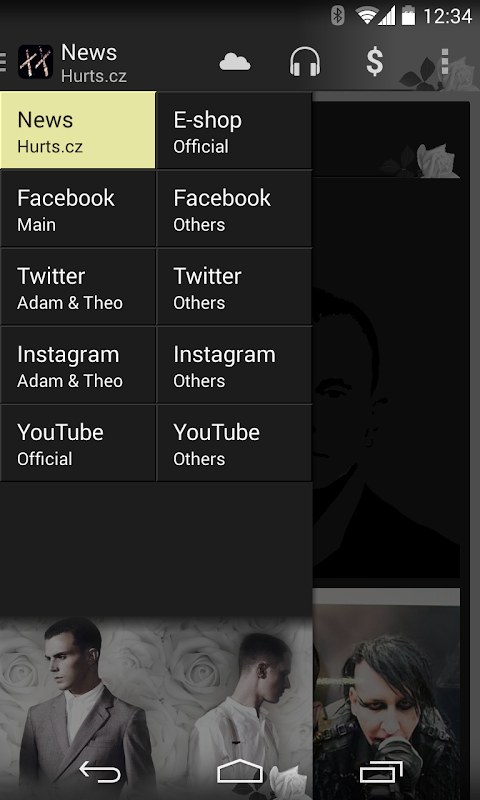The height and width of the screenshot is (800, 480).
Task: Open the SoundCloud cloud icon
Action: click(x=235, y=62)
